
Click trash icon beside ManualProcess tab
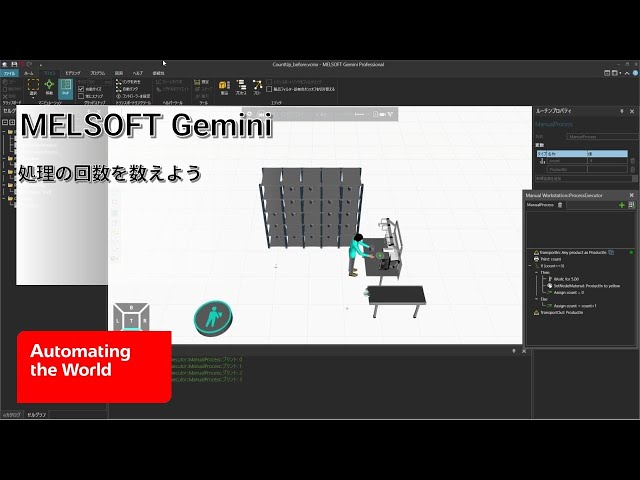point(560,205)
